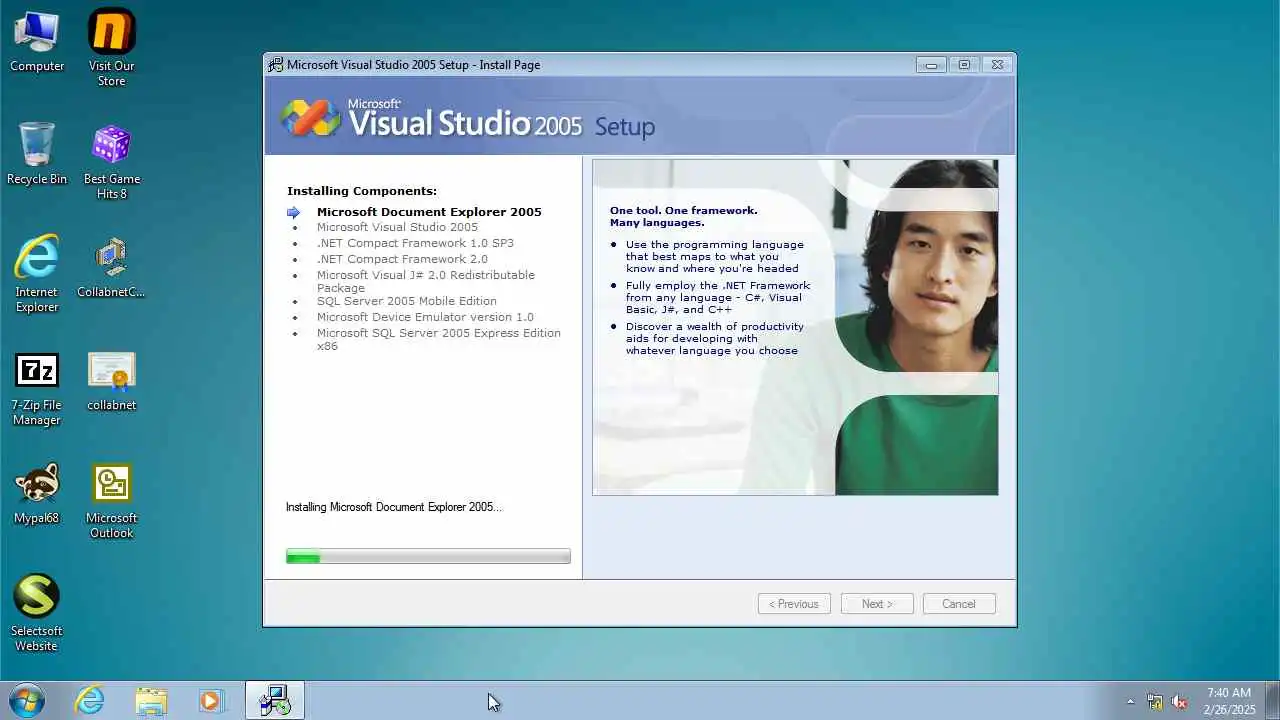Select Microsoft Visual J# 2.0 Redistributable Package
The image size is (1280, 720).
click(426, 281)
